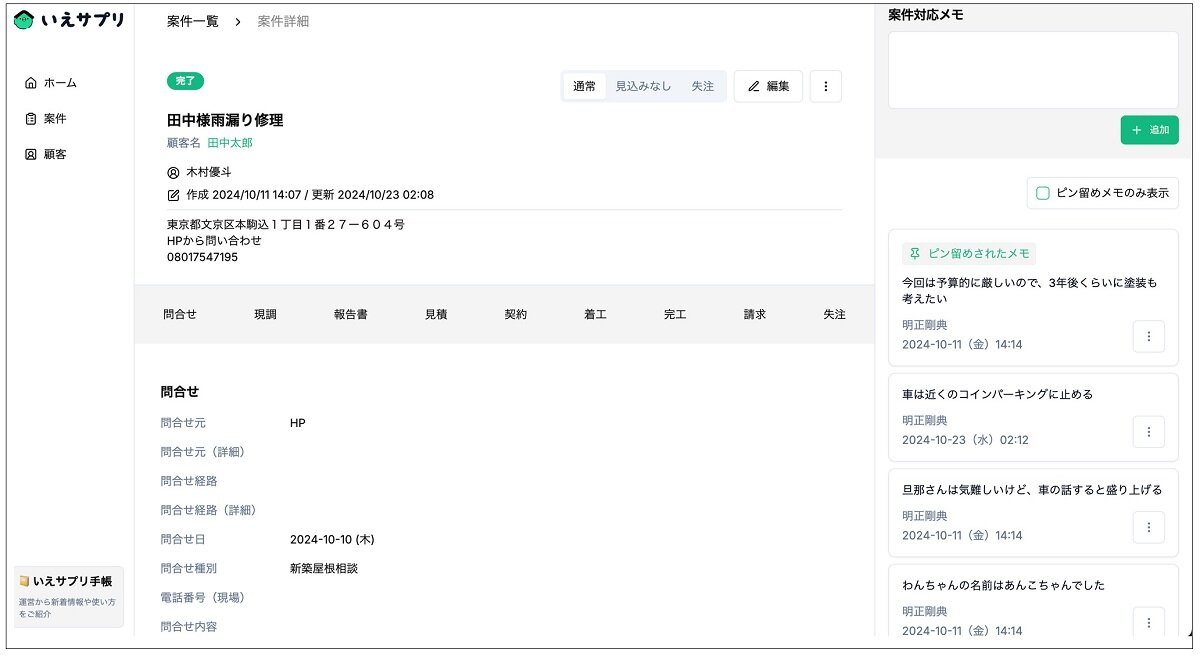Set the status toggle to 失注
1200x656 pixels.
[x=703, y=87]
